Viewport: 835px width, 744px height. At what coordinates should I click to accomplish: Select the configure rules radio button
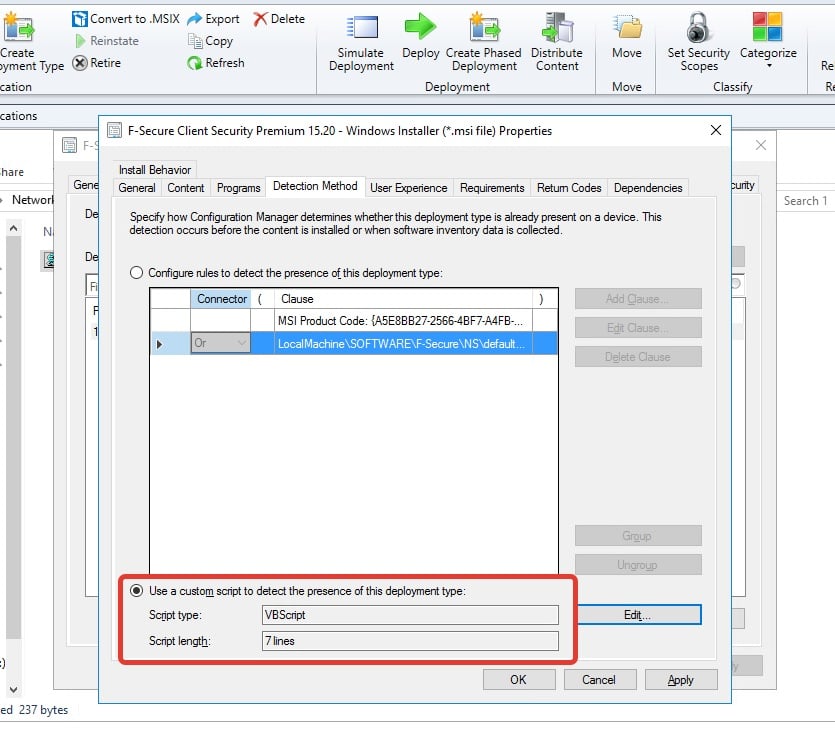tap(136, 273)
